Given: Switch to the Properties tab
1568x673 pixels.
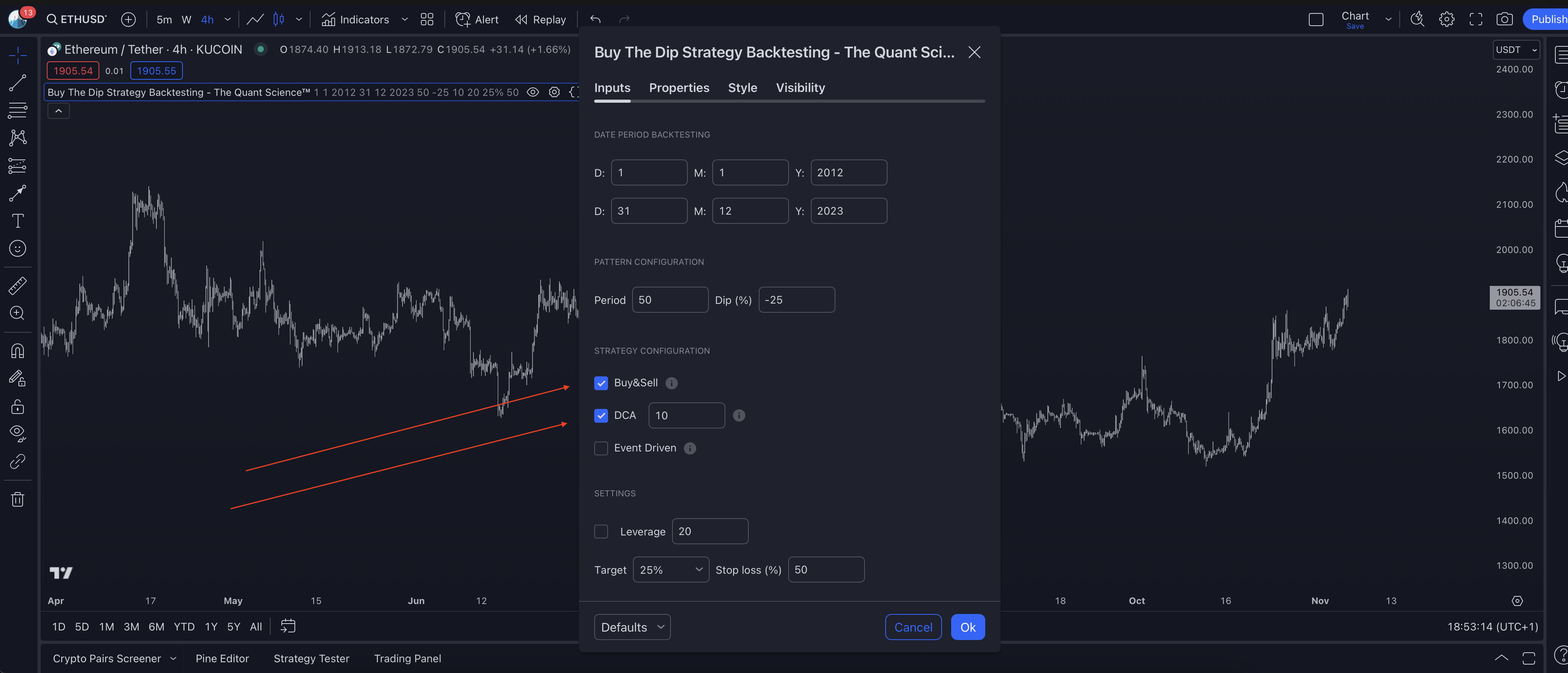Looking at the screenshot, I should [679, 88].
